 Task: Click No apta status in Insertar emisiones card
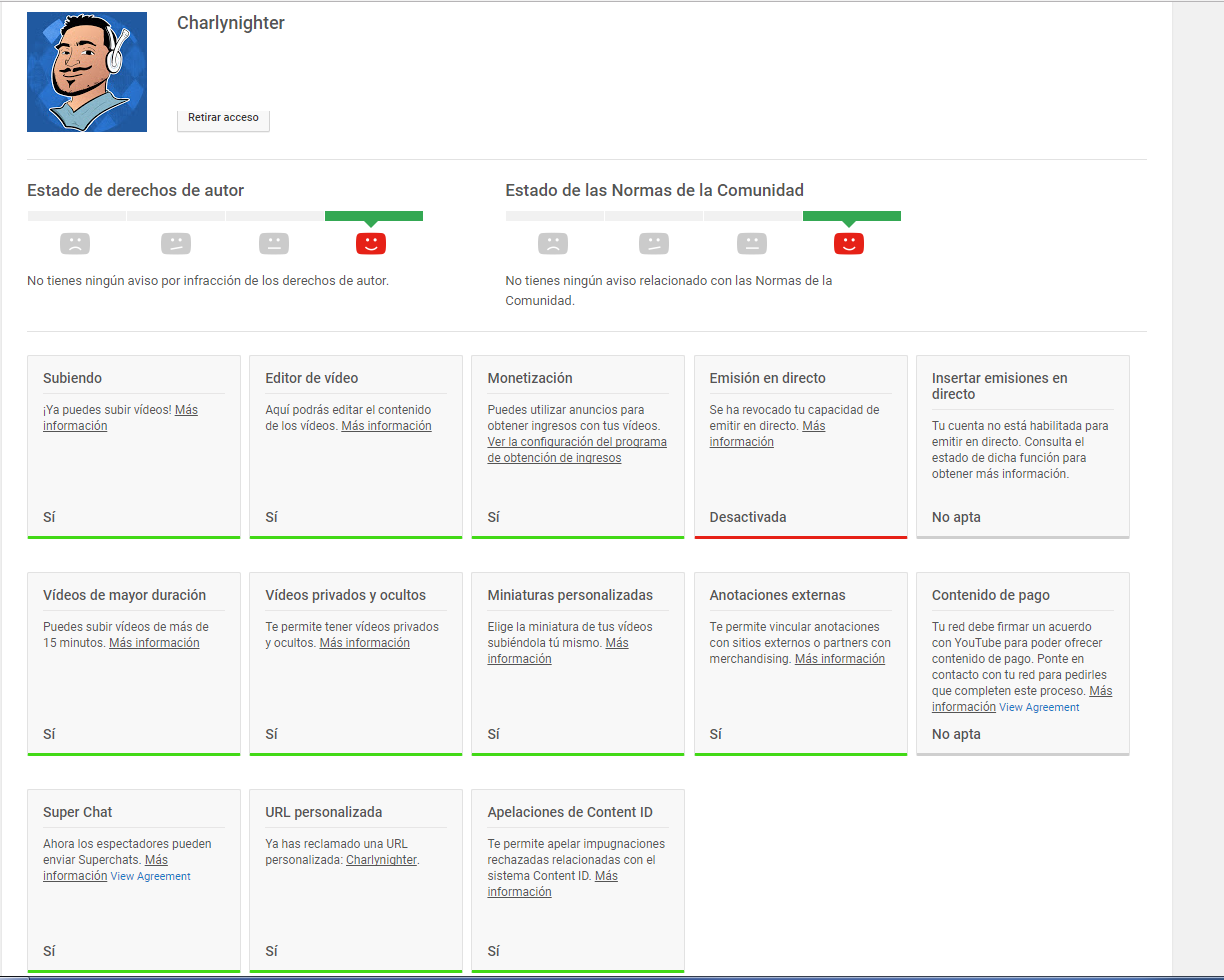(x=956, y=517)
